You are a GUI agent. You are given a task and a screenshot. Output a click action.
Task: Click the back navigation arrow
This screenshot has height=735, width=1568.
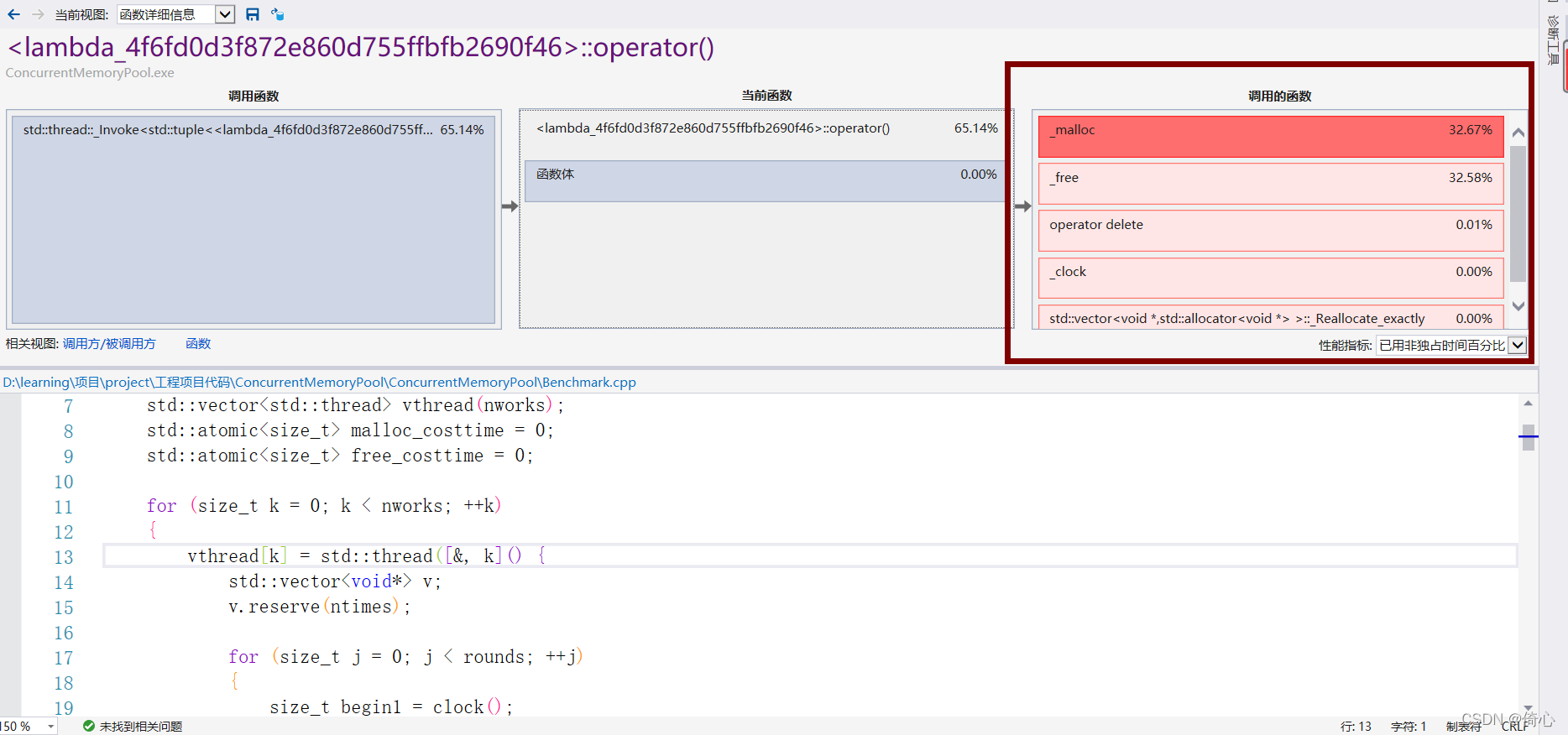coord(13,14)
